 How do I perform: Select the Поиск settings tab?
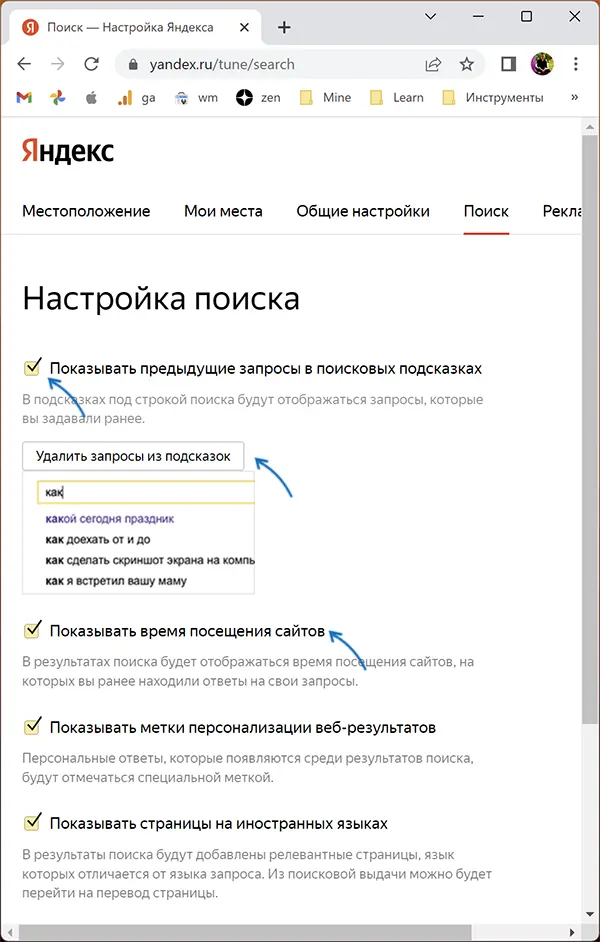coord(486,211)
